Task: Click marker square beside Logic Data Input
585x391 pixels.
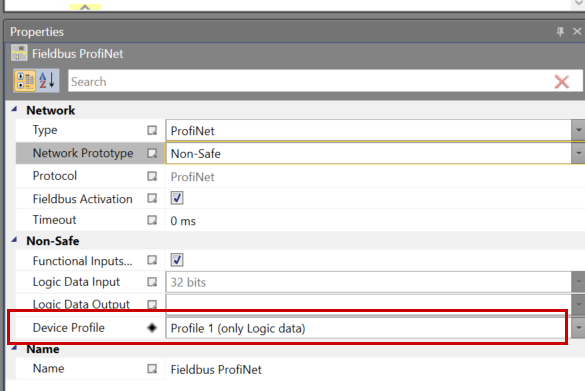Action: point(152,282)
